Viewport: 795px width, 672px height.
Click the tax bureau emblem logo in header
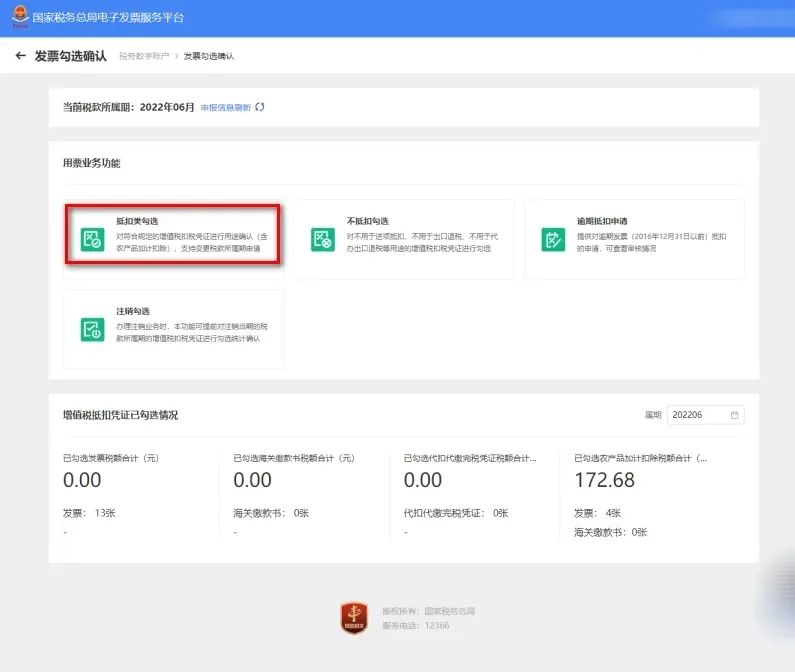click(x=20, y=16)
